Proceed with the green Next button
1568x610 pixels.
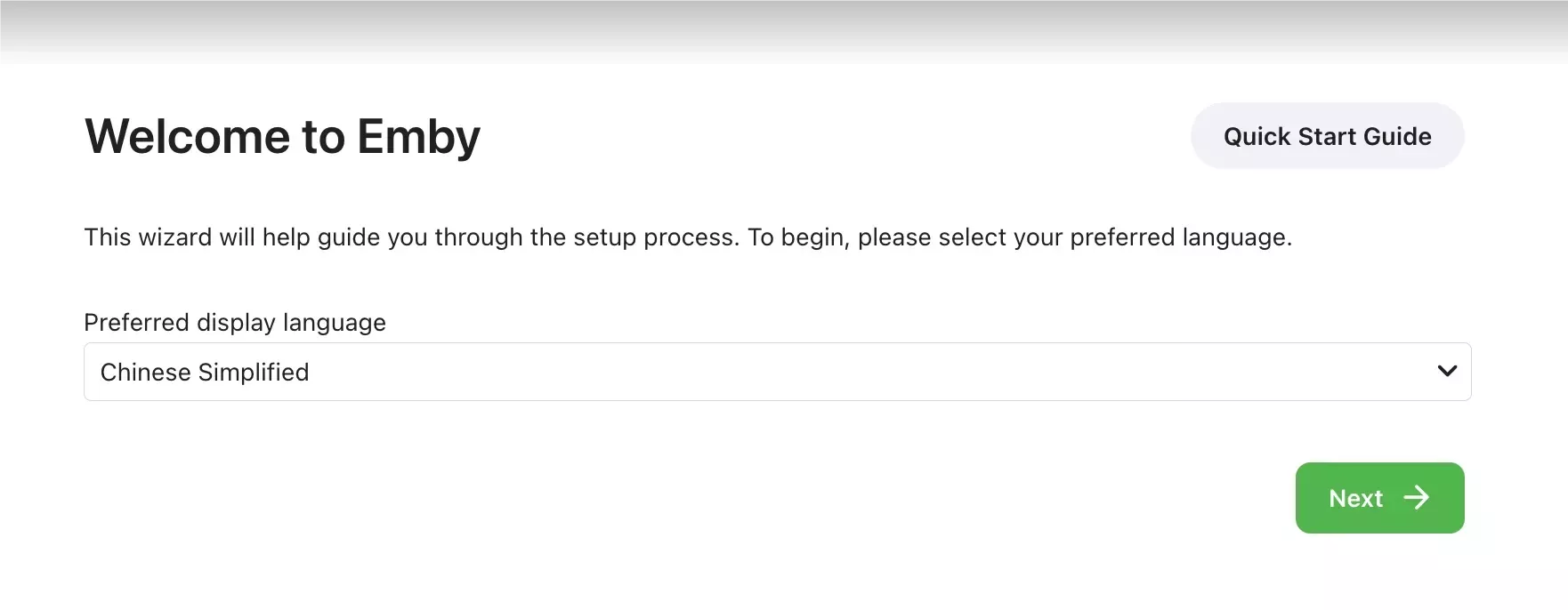[x=1379, y=498]
